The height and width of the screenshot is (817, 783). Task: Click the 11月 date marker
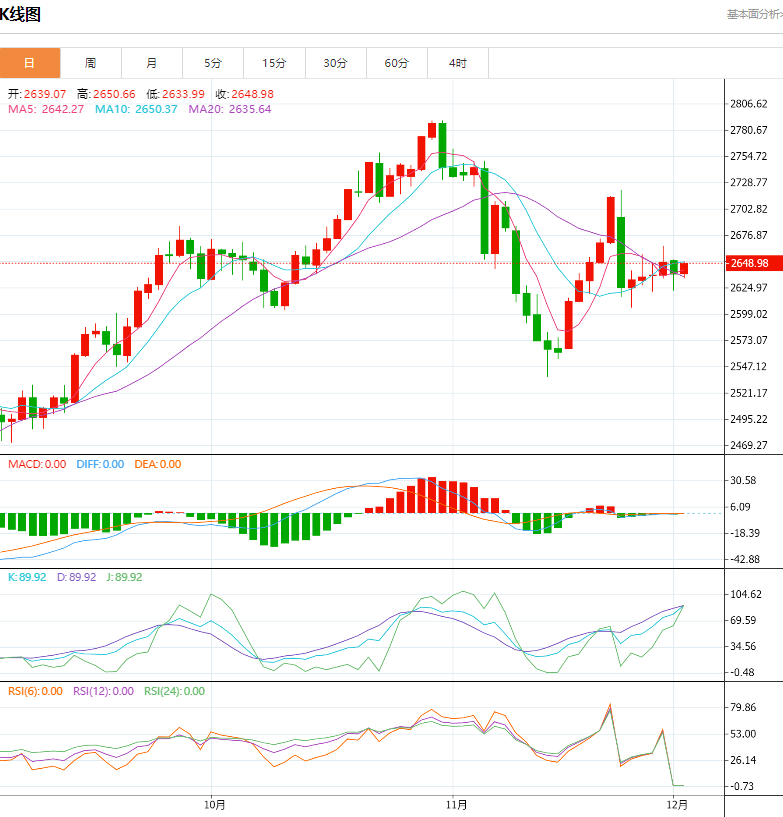click(x=457, y=804)
